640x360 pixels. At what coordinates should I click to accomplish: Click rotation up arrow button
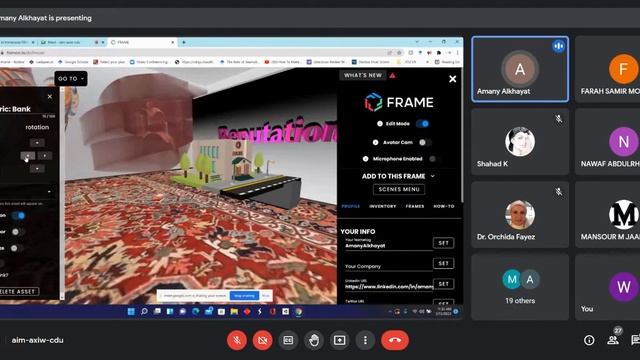(x=37, y=142)
